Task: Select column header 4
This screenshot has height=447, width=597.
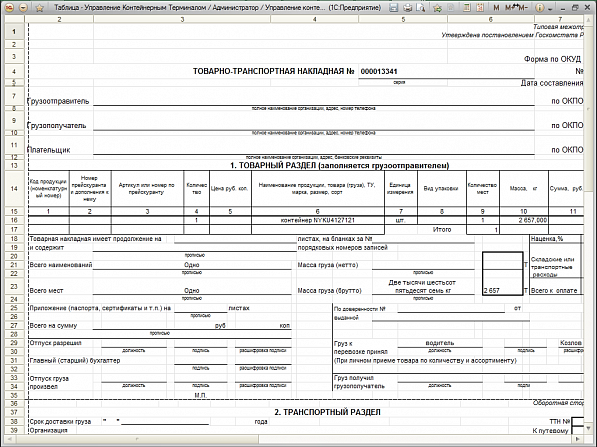Action: tap(314, 19)
